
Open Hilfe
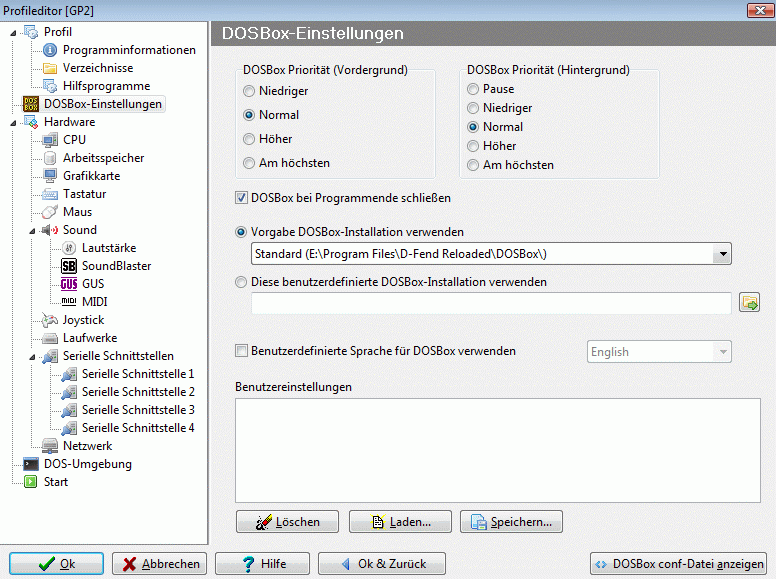[x=262, y=564]
